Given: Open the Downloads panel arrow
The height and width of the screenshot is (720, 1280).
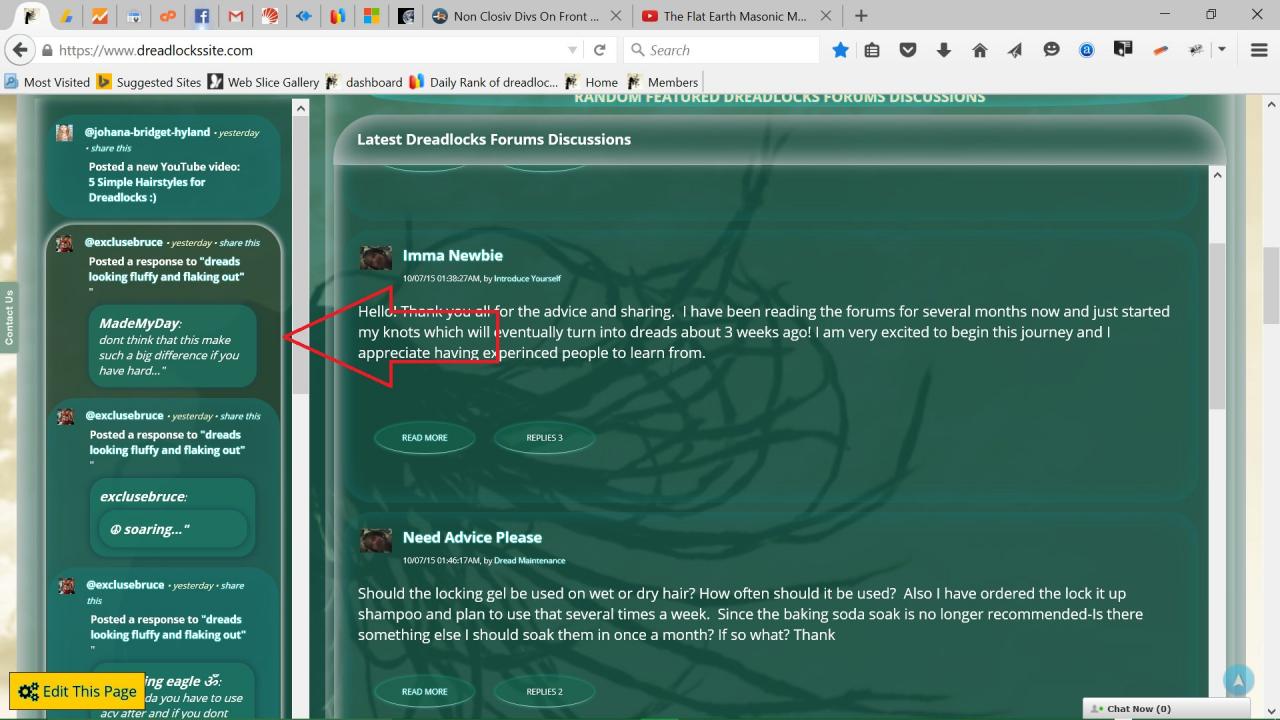Looking at the screenshot, I should coord(944,50).
